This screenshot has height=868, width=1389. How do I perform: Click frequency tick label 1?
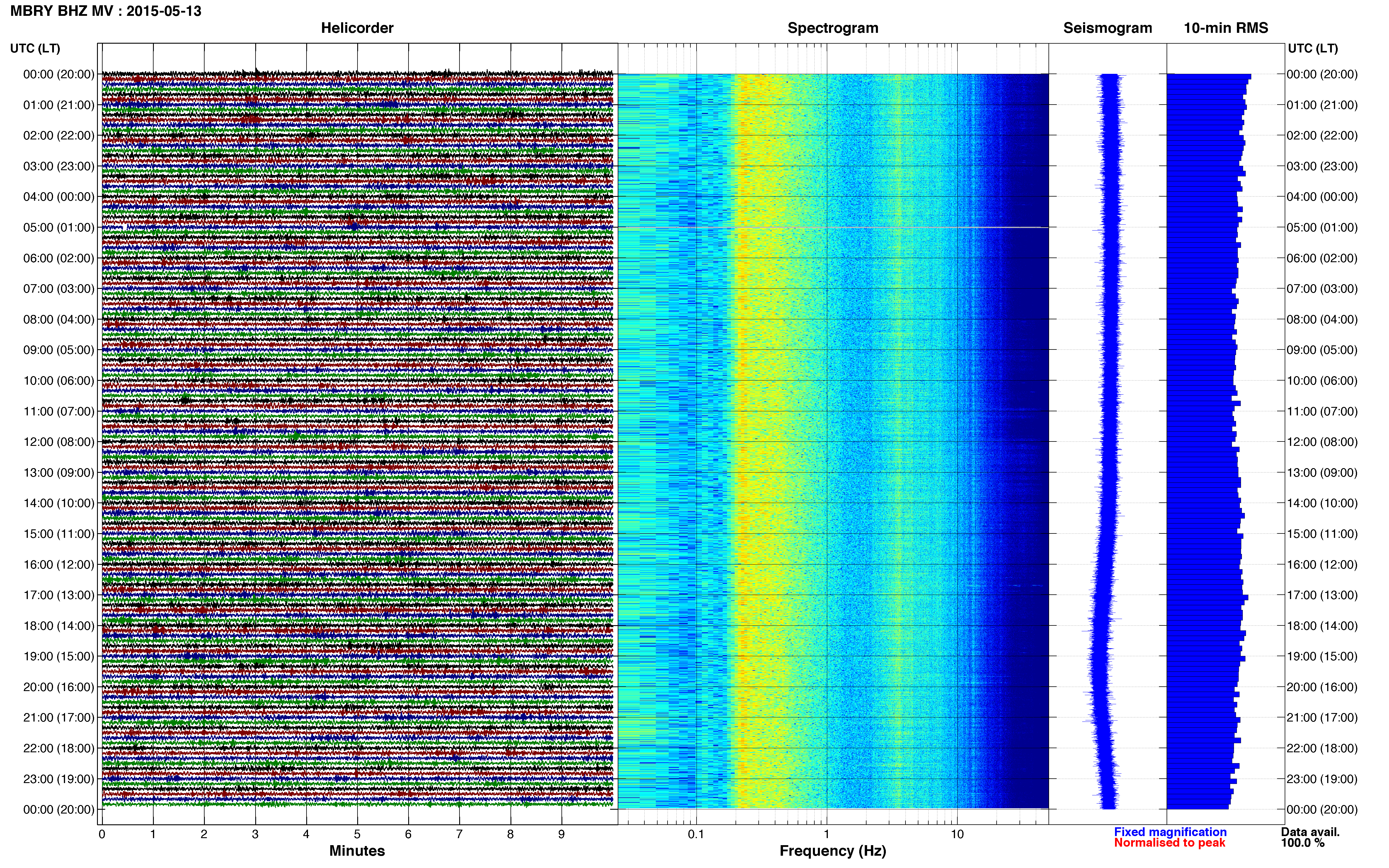(827, 834)
